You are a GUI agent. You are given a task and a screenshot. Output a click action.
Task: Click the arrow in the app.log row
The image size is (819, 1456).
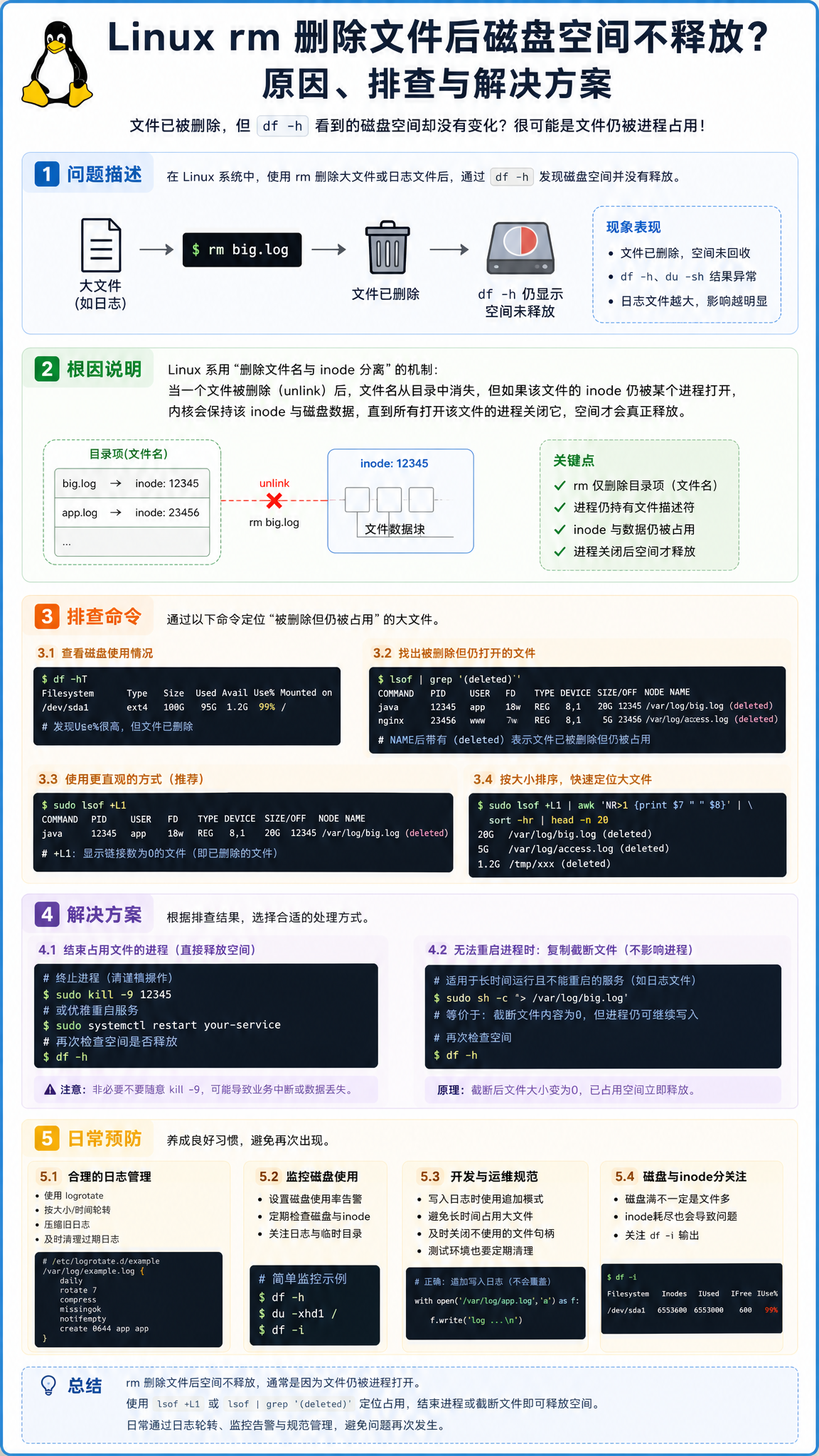click(x=116, y=513)
